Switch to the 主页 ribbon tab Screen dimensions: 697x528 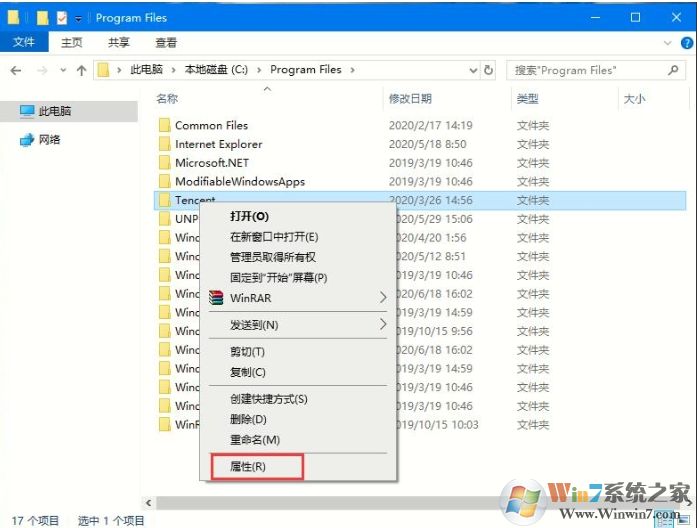[72, 43]
